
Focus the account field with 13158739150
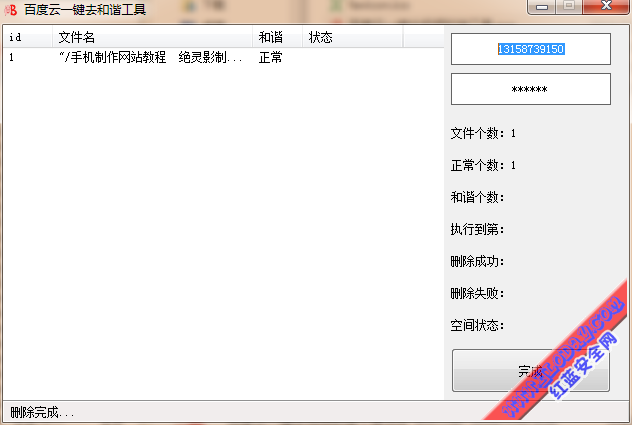(x=531, y=49)
